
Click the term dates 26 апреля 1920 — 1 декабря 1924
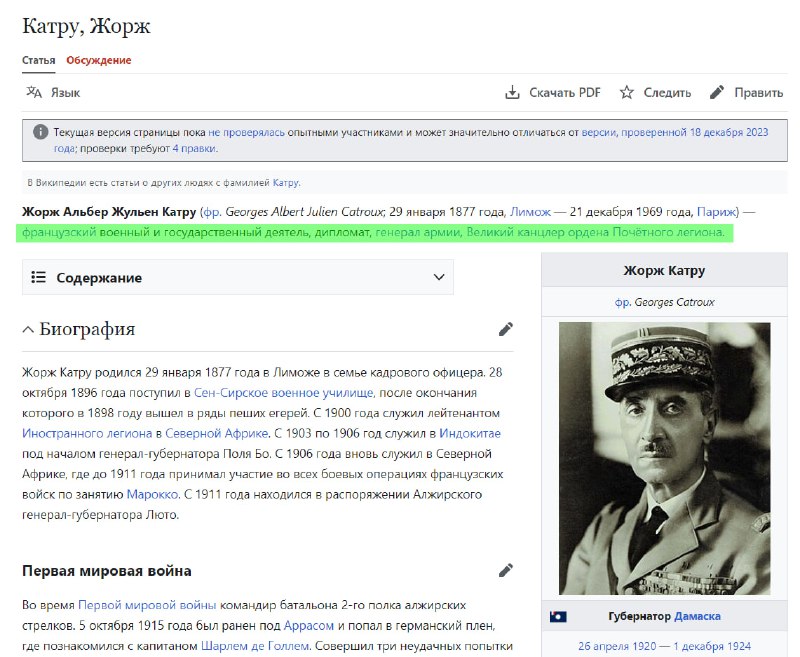tap(664, 646)
